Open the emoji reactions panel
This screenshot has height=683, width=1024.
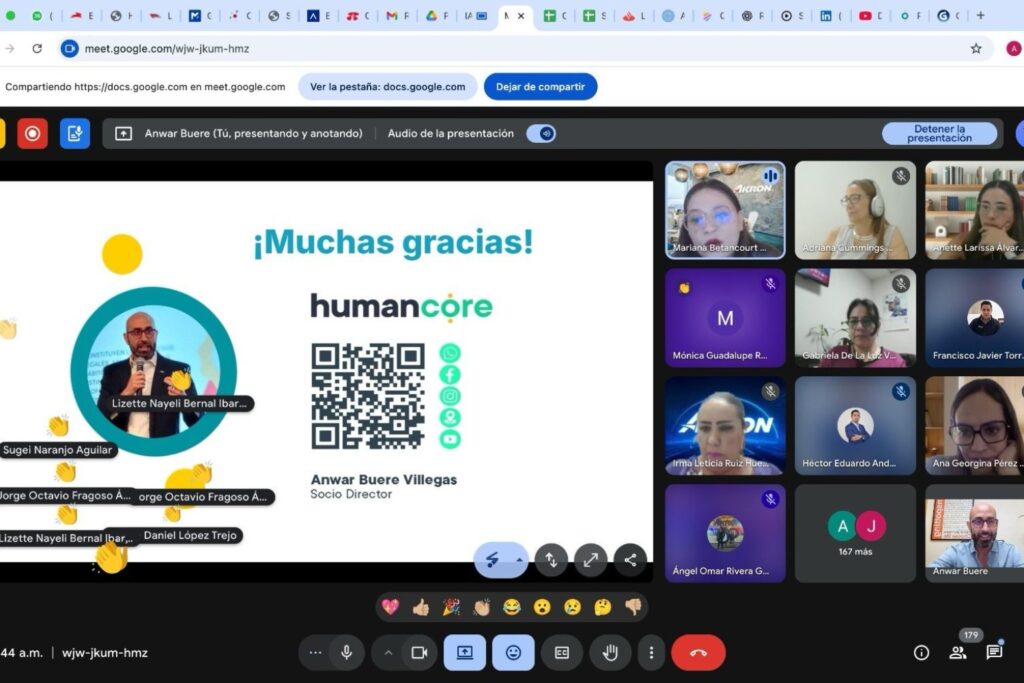(x=513, y=652)
